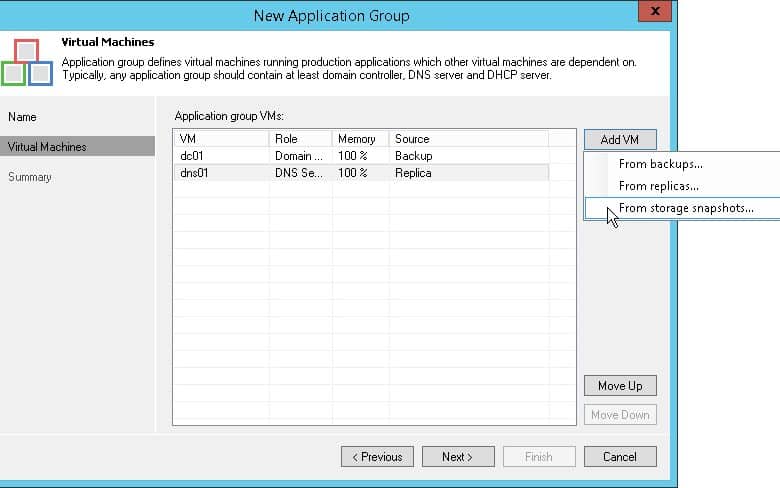
Task: Click the DNS Se... role cell
Action: pos(299,173)
